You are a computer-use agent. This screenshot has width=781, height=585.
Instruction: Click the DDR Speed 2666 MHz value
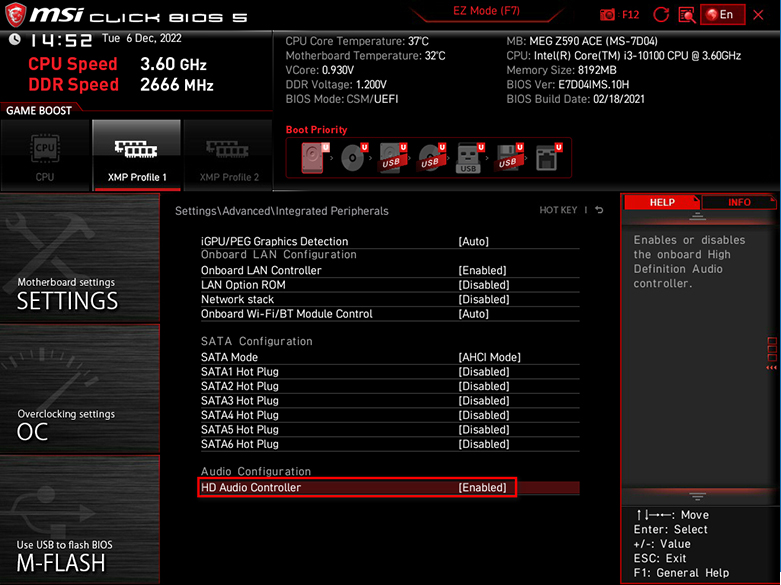point(177,85)
